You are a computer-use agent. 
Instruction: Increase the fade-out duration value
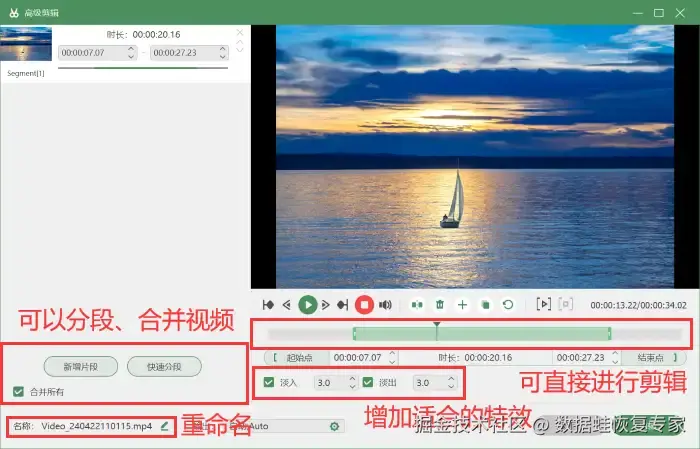pyautogui.click(x=451, y=378)
